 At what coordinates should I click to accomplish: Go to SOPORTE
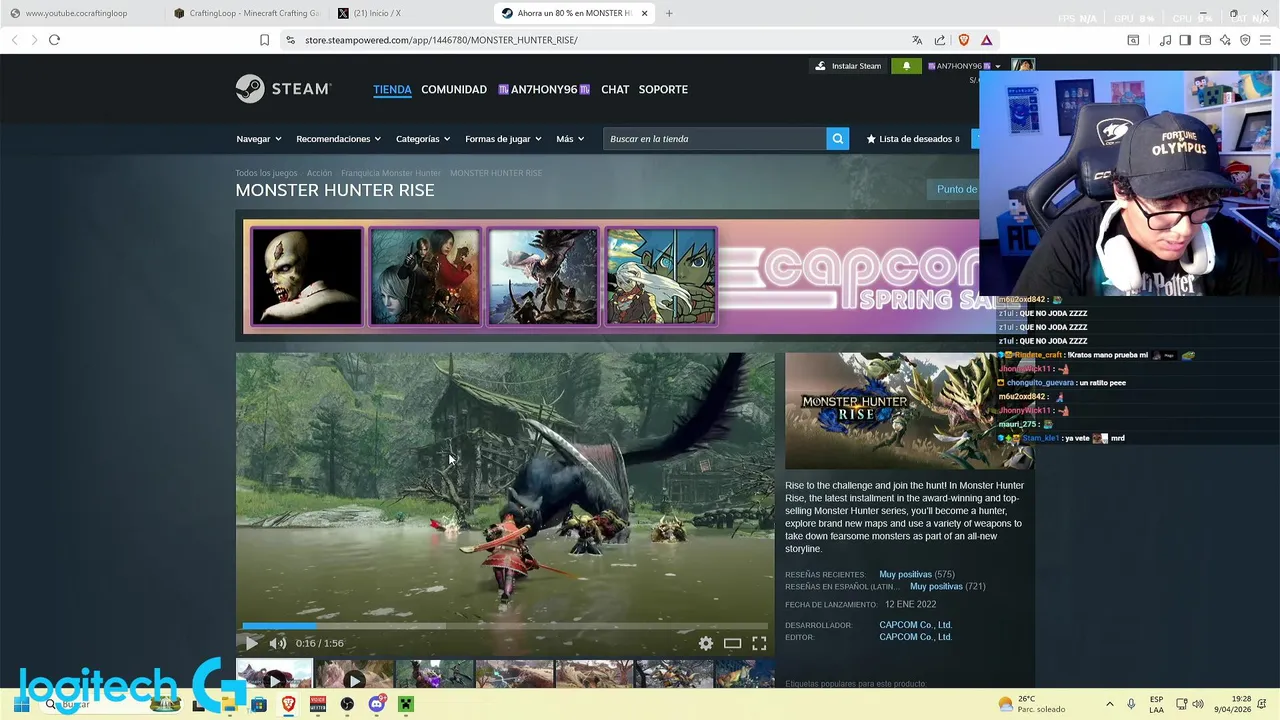[663, 89]
